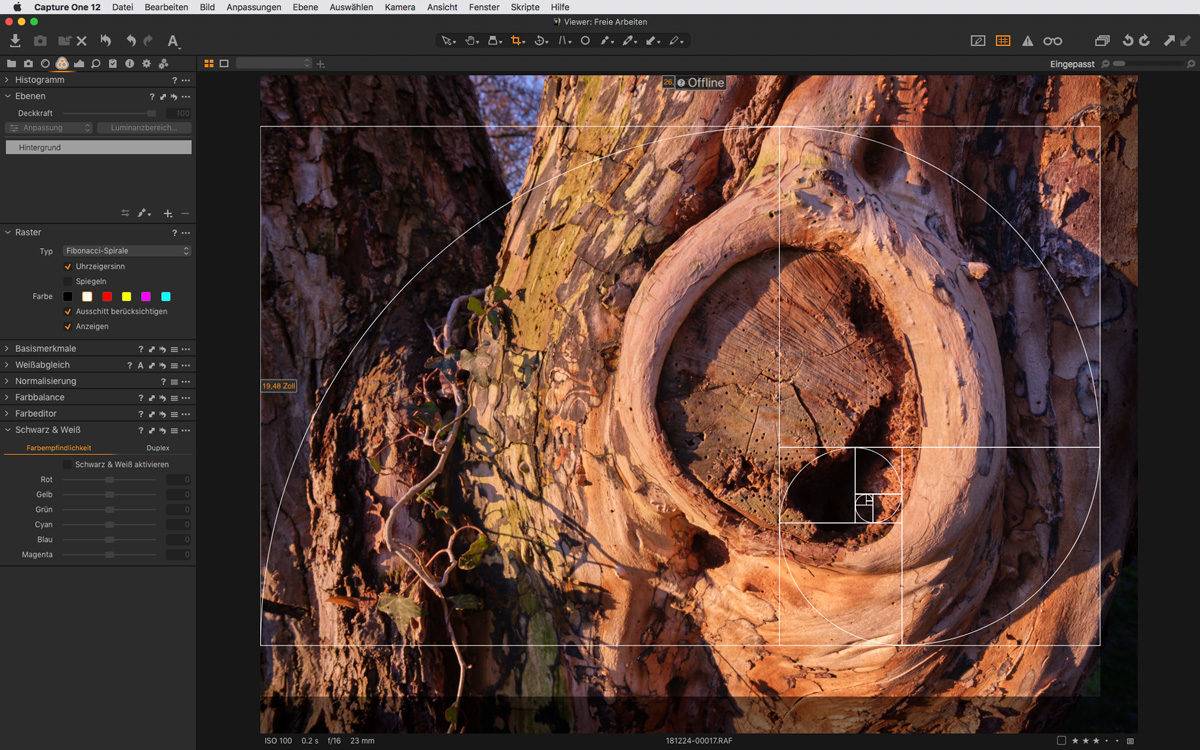Expand the Normalisierung panel
Screen dimensions: 1200x750
pos(7,381)
